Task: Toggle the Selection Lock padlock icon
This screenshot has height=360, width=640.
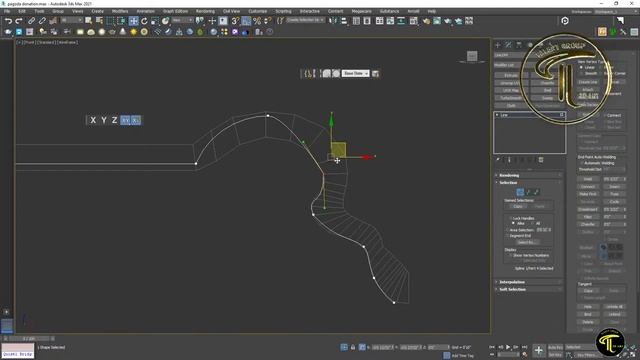Action: point(353,347)
